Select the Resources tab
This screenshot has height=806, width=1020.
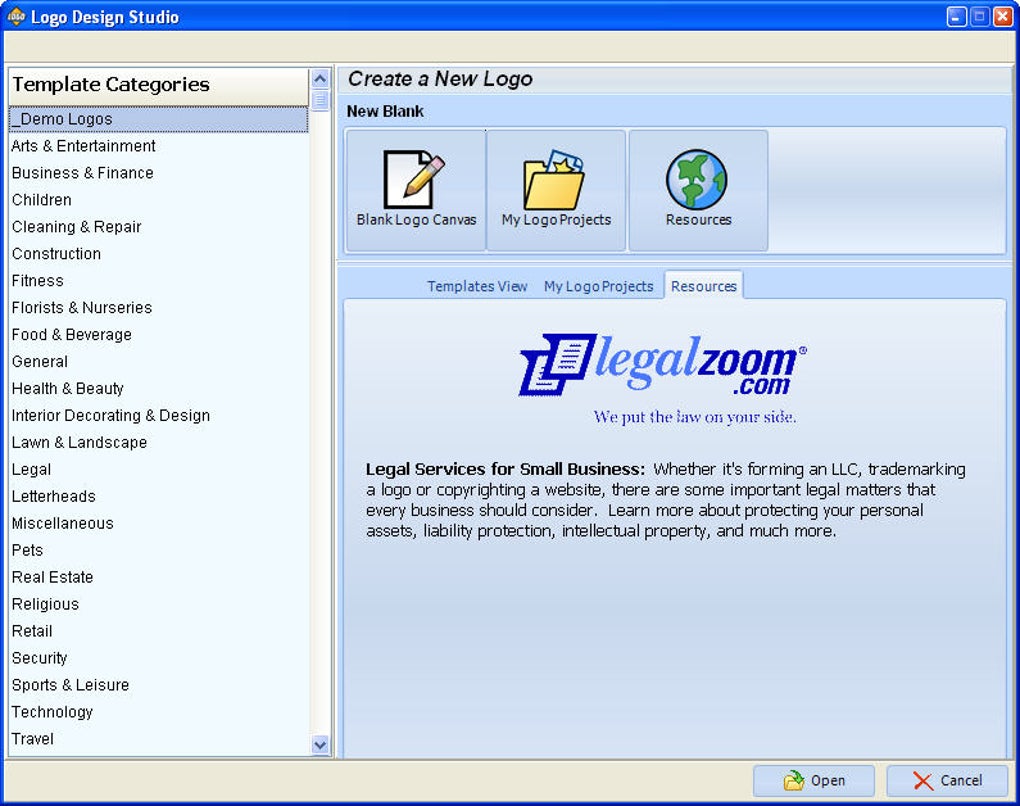pos(703,286)
